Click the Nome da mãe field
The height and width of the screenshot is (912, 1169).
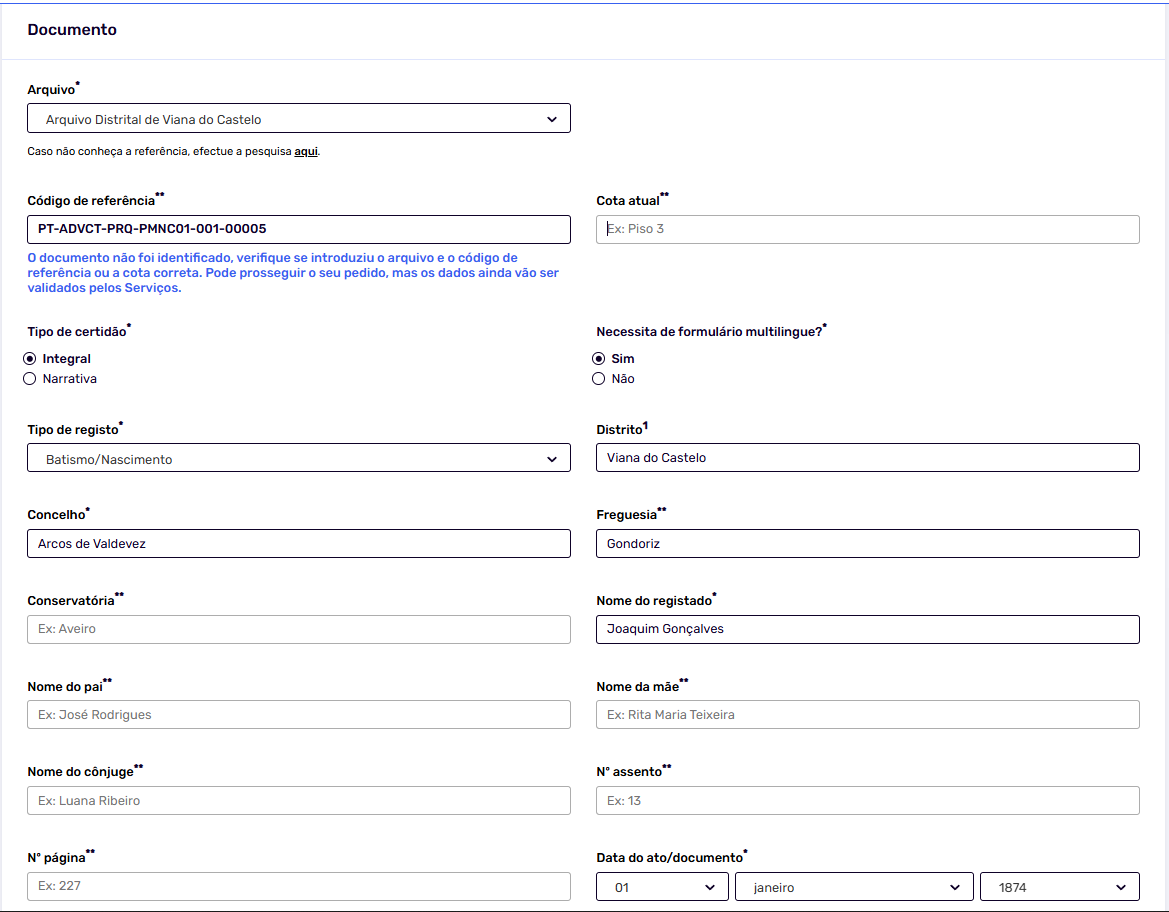click(x=867, y=715)
